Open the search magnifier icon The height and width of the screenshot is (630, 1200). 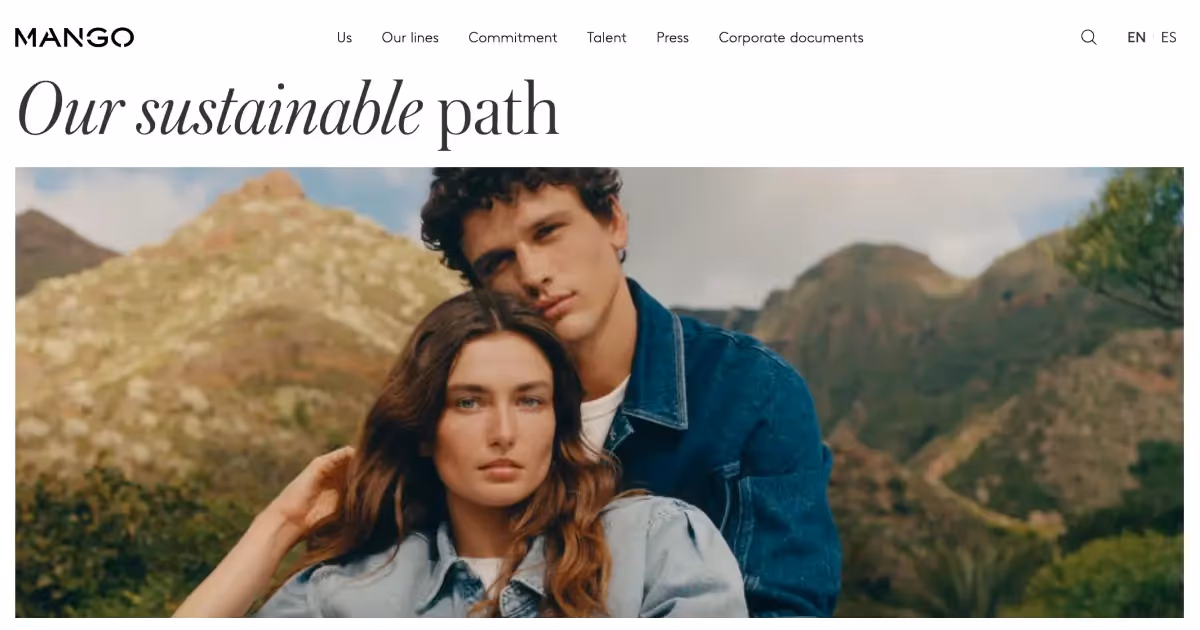[x=1089, y=37]
